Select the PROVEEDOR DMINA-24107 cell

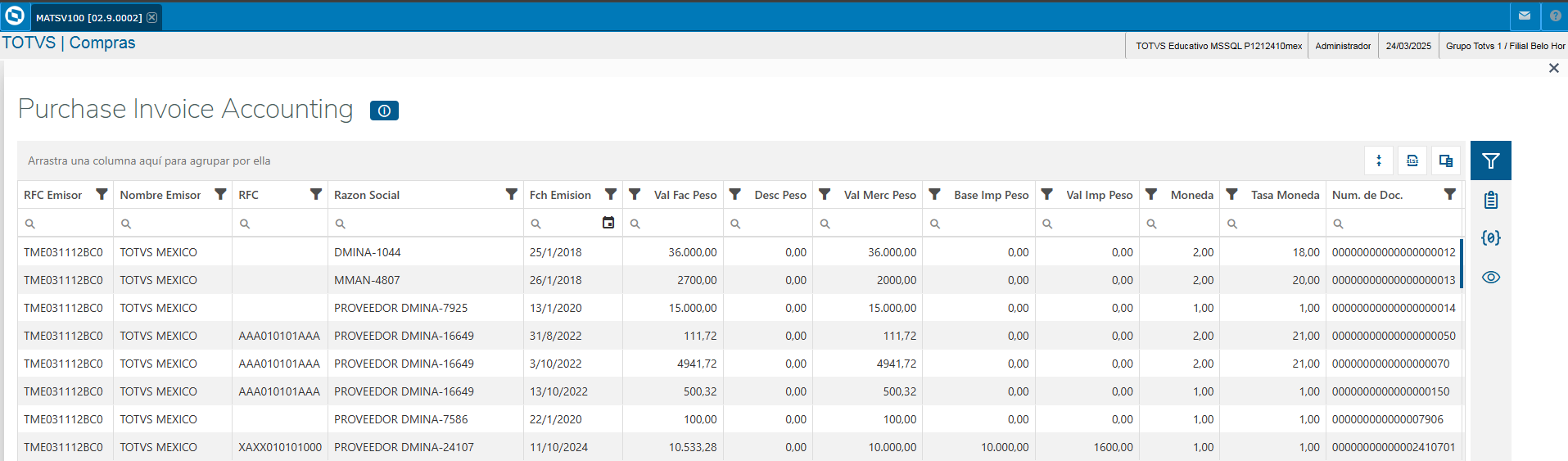426,447
